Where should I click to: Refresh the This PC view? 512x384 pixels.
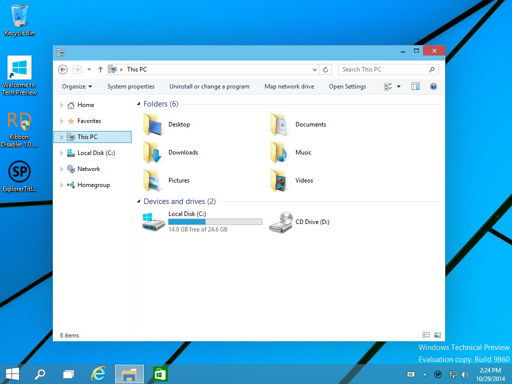coord(326,69)
